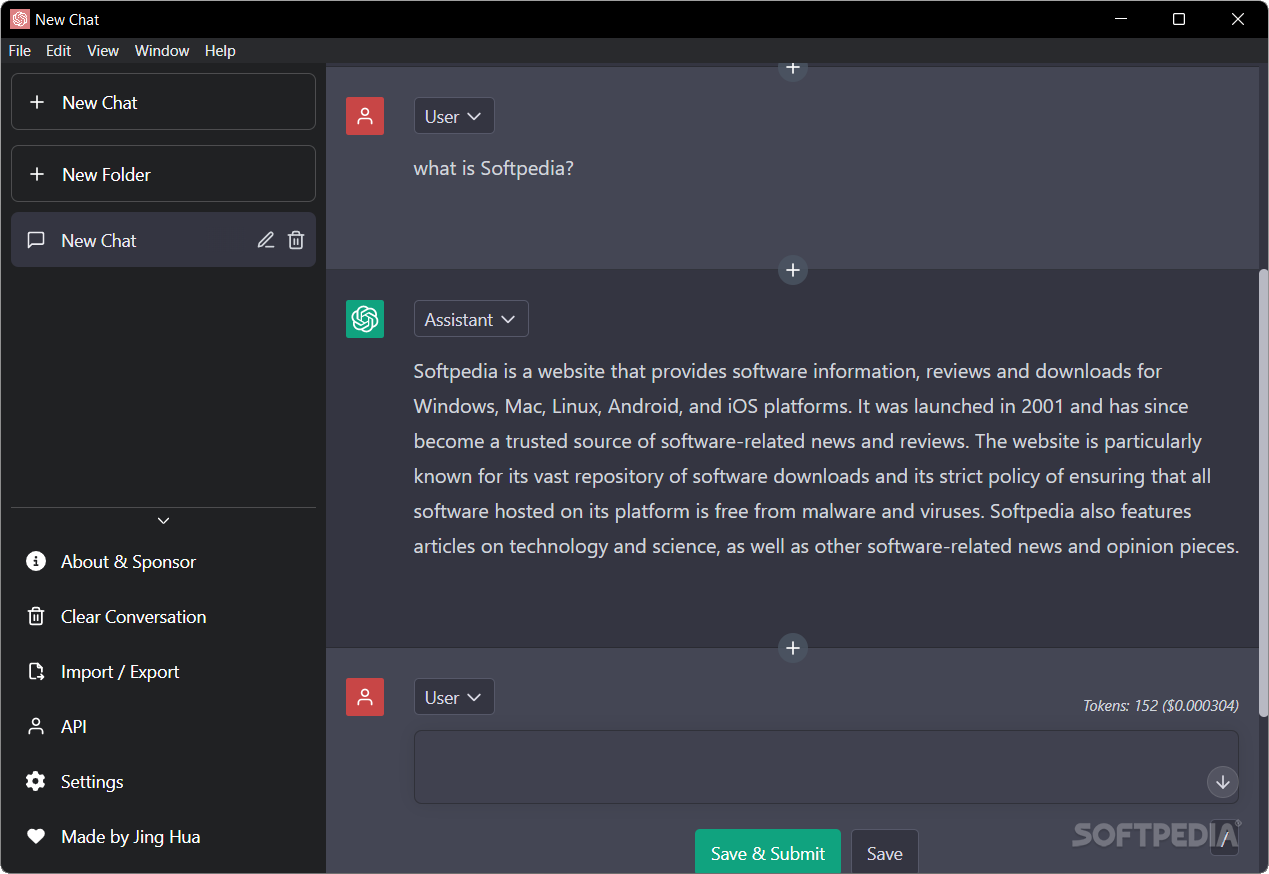This screenshot has height=874, width=1269.
Task: Open the File menu
Action: tap(19, 51)
